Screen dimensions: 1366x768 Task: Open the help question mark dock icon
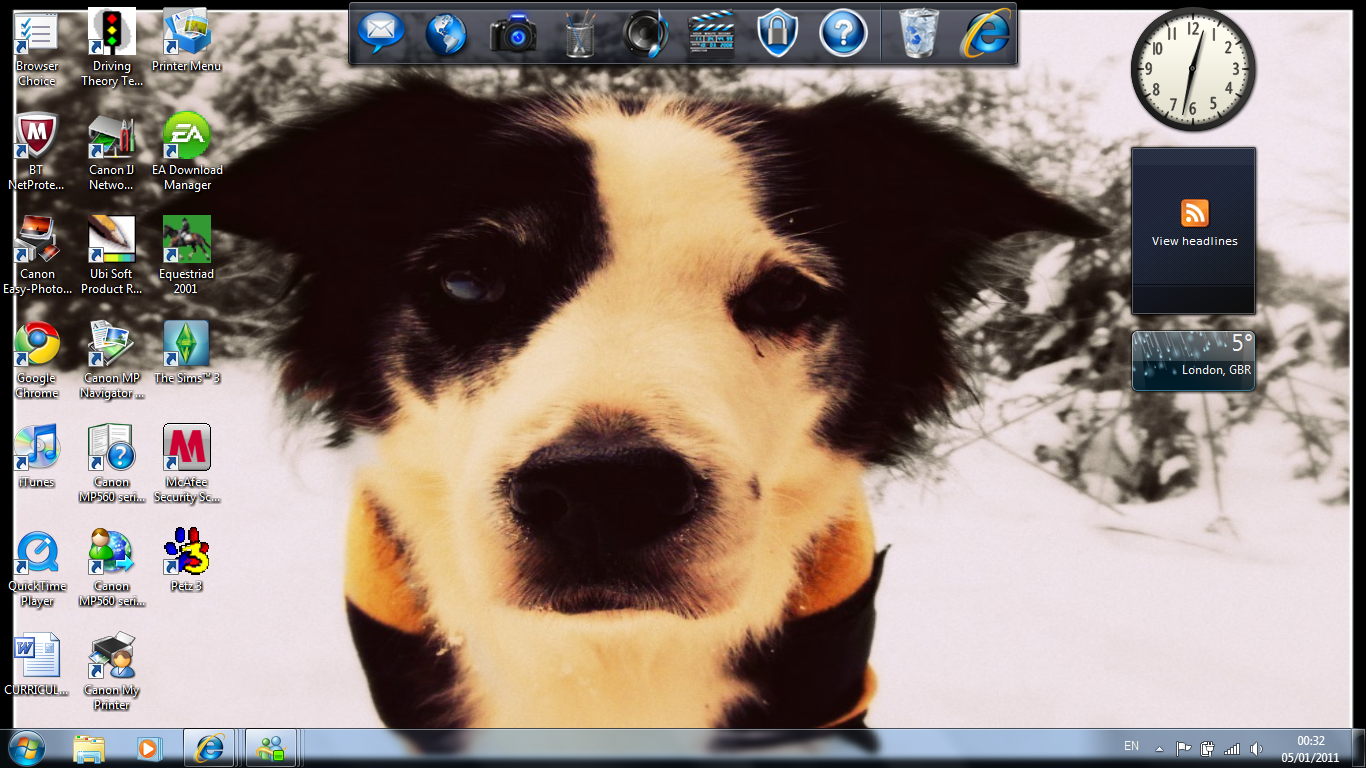tap(843, 34)
